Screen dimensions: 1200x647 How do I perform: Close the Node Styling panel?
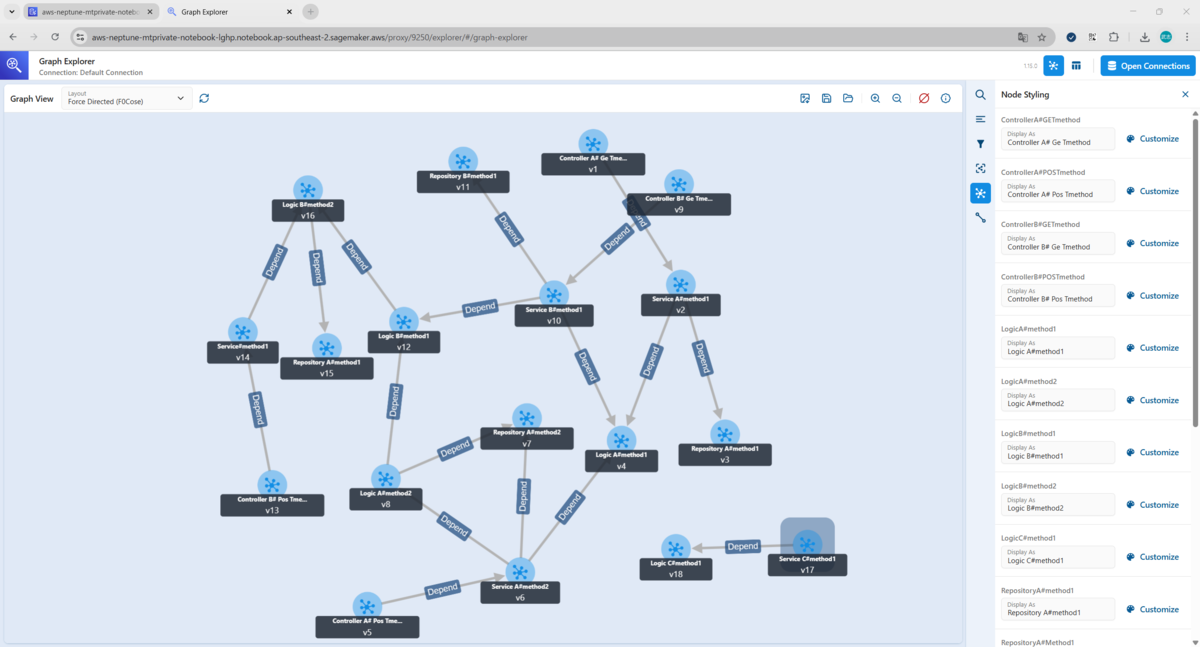click(1185, 94)
